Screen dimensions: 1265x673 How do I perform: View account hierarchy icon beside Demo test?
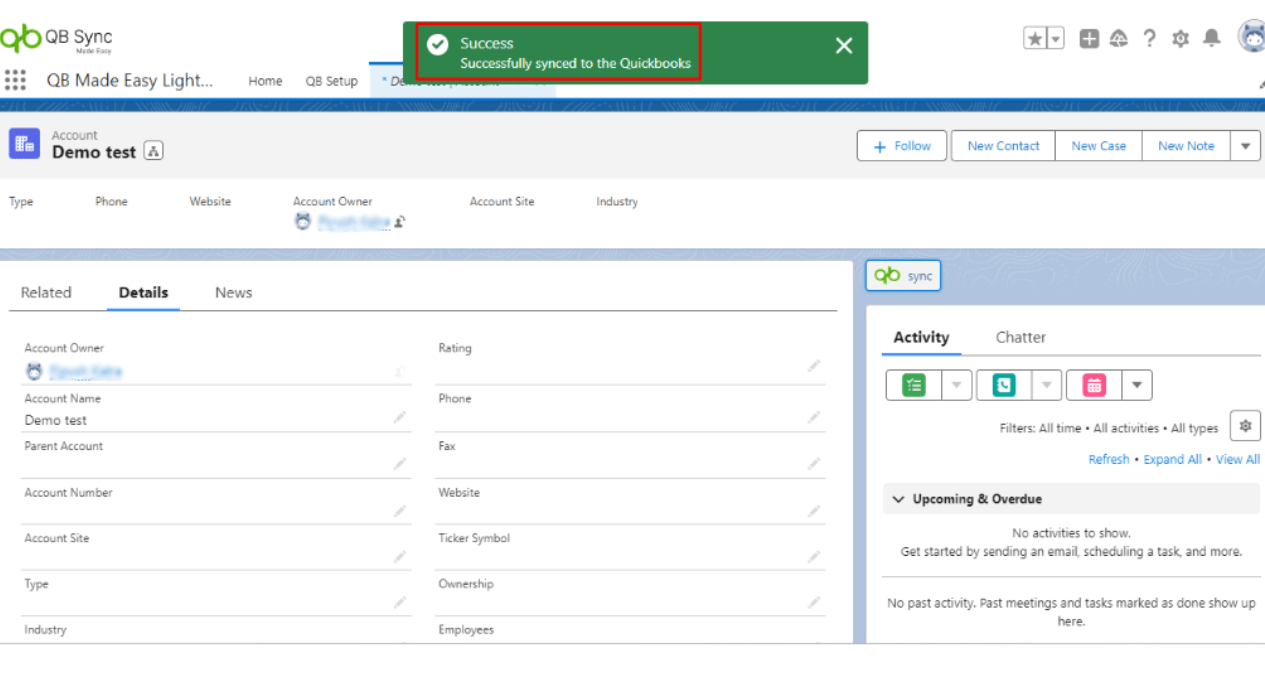click(x=153, y=152)
